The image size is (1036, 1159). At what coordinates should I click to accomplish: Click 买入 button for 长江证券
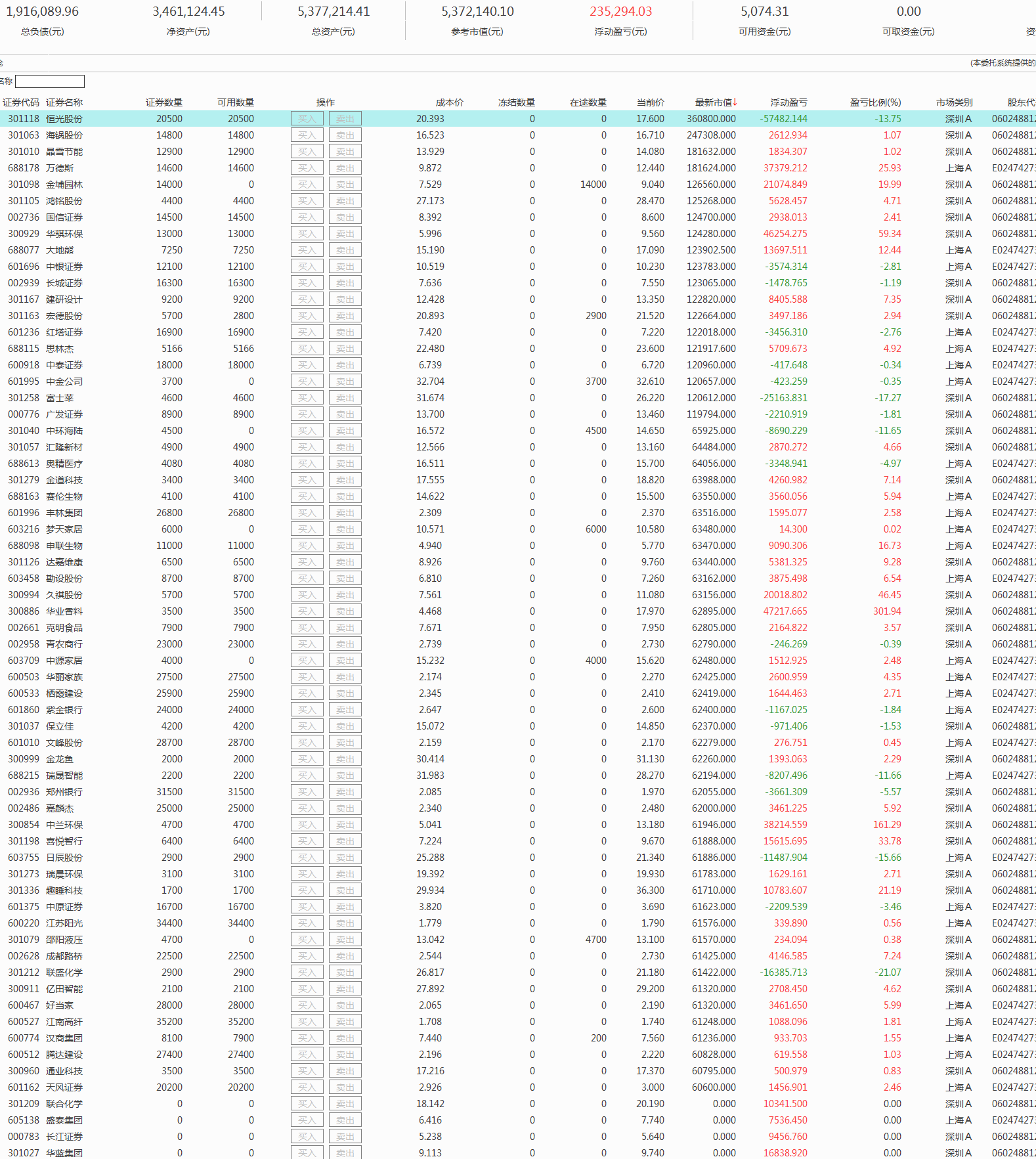click(307, 1137)
